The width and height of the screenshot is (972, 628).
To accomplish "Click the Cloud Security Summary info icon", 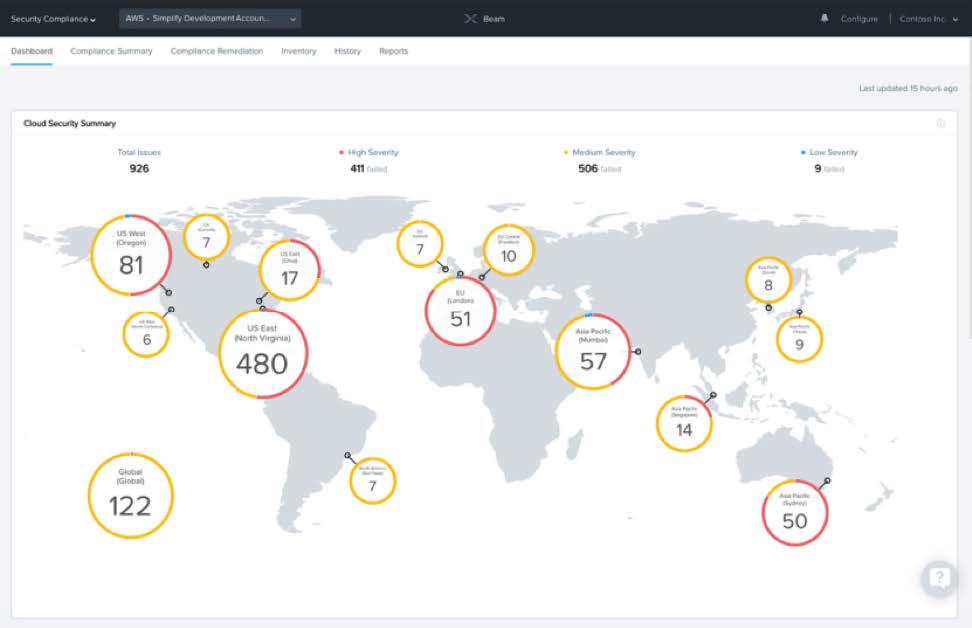I will click(x=940, y=123).
